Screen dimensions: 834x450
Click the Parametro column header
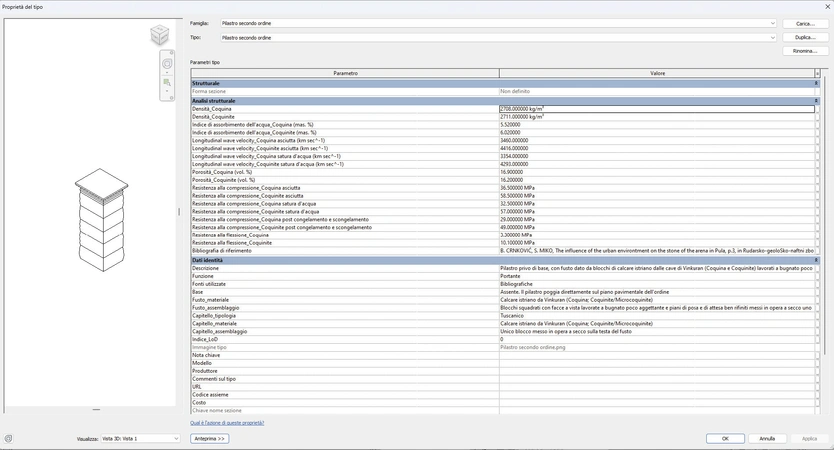pyautogui.click(x=345, y=73)
